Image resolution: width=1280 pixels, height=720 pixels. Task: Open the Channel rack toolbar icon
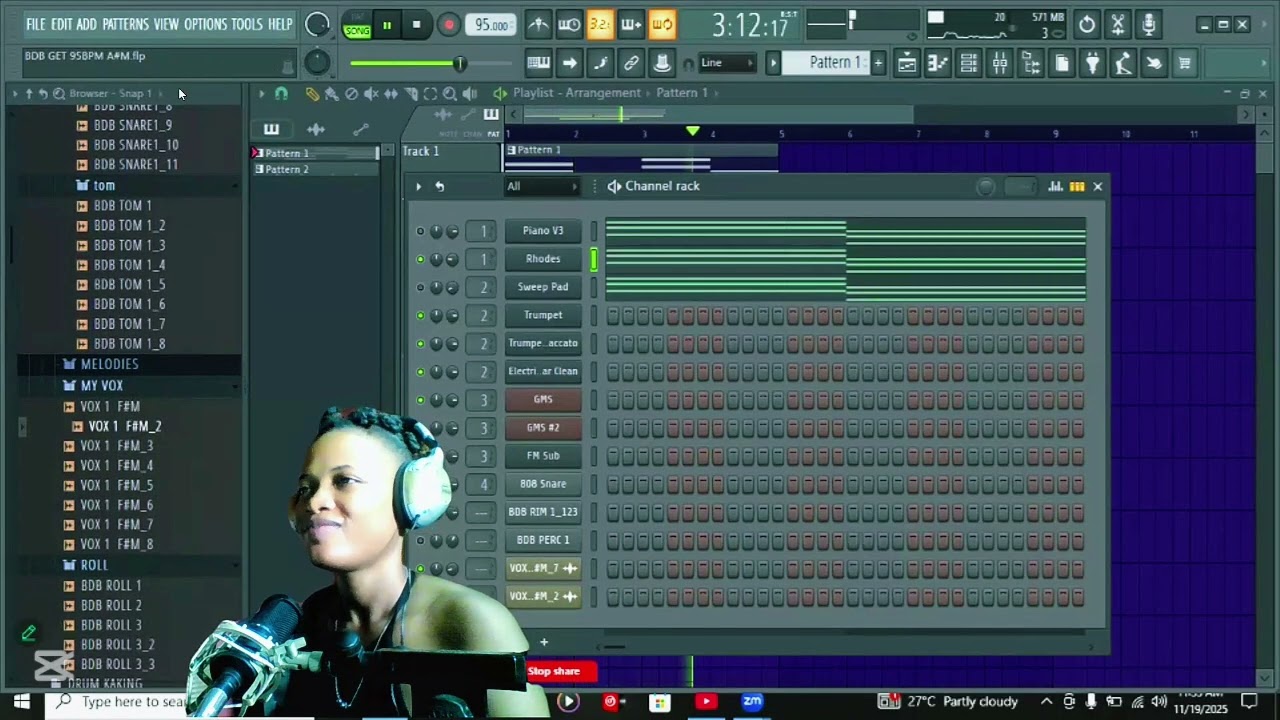[x=969, y=63]
